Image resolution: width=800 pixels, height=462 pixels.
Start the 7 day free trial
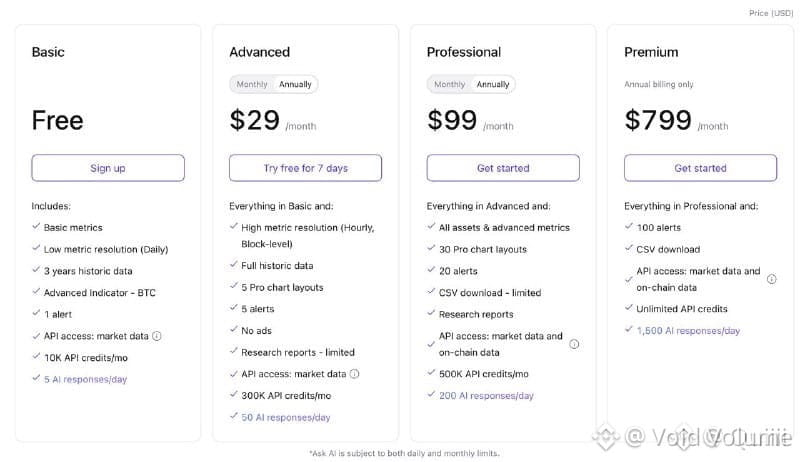coord(306,168)
